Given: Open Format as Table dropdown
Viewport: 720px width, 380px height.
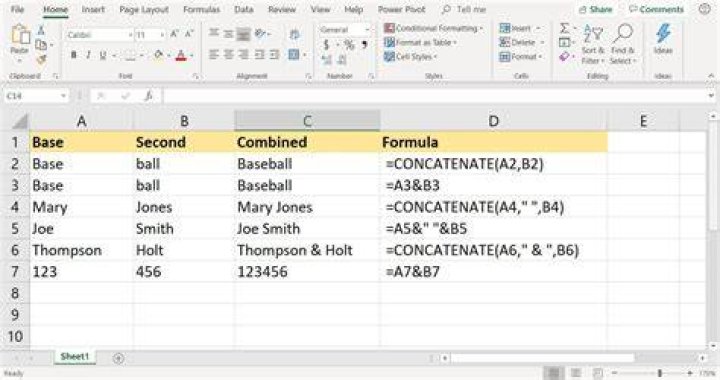Looking at the screenshot, I should tap(420, 43).
